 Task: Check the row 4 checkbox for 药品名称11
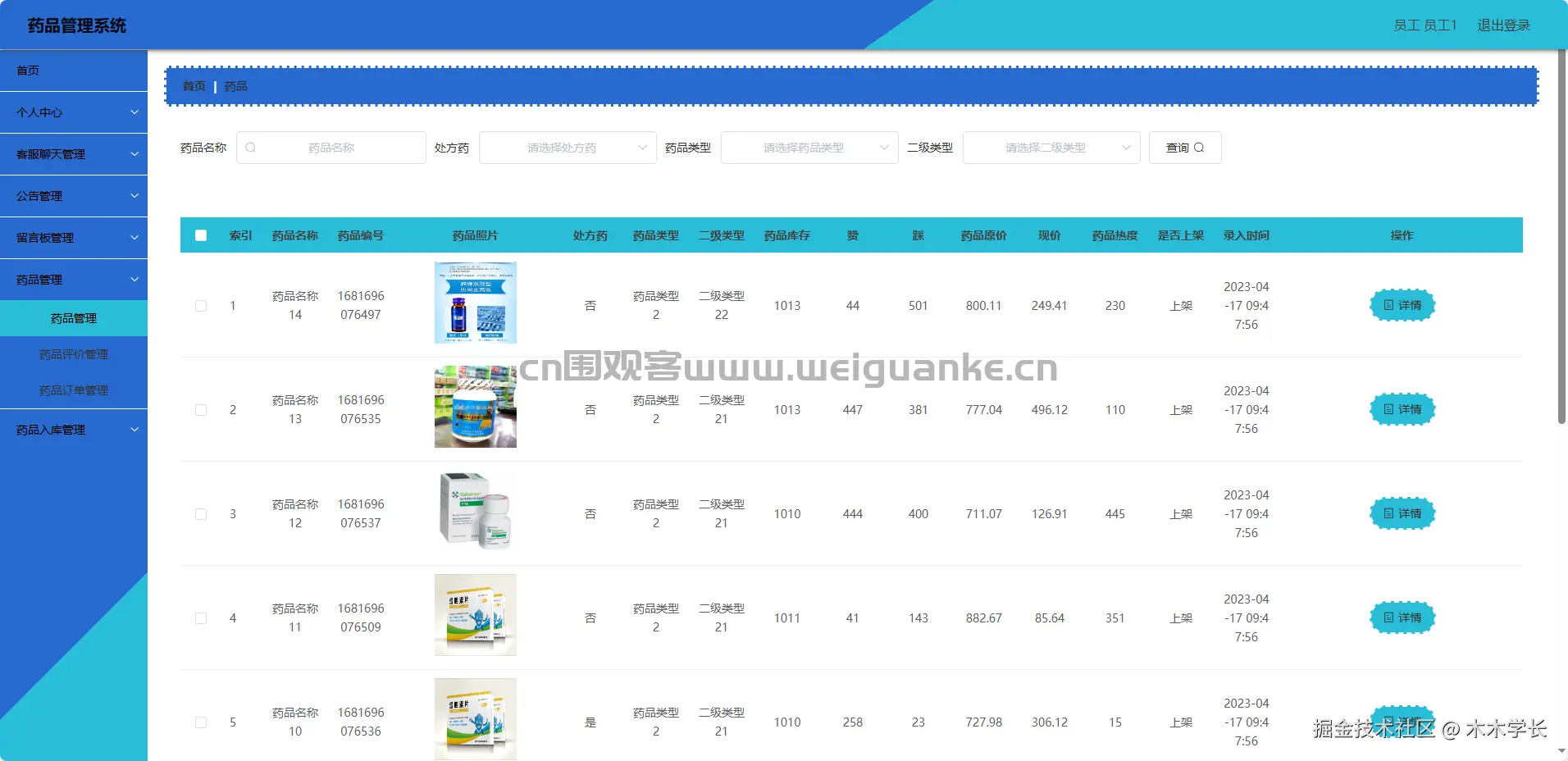(x=201, y=618)
